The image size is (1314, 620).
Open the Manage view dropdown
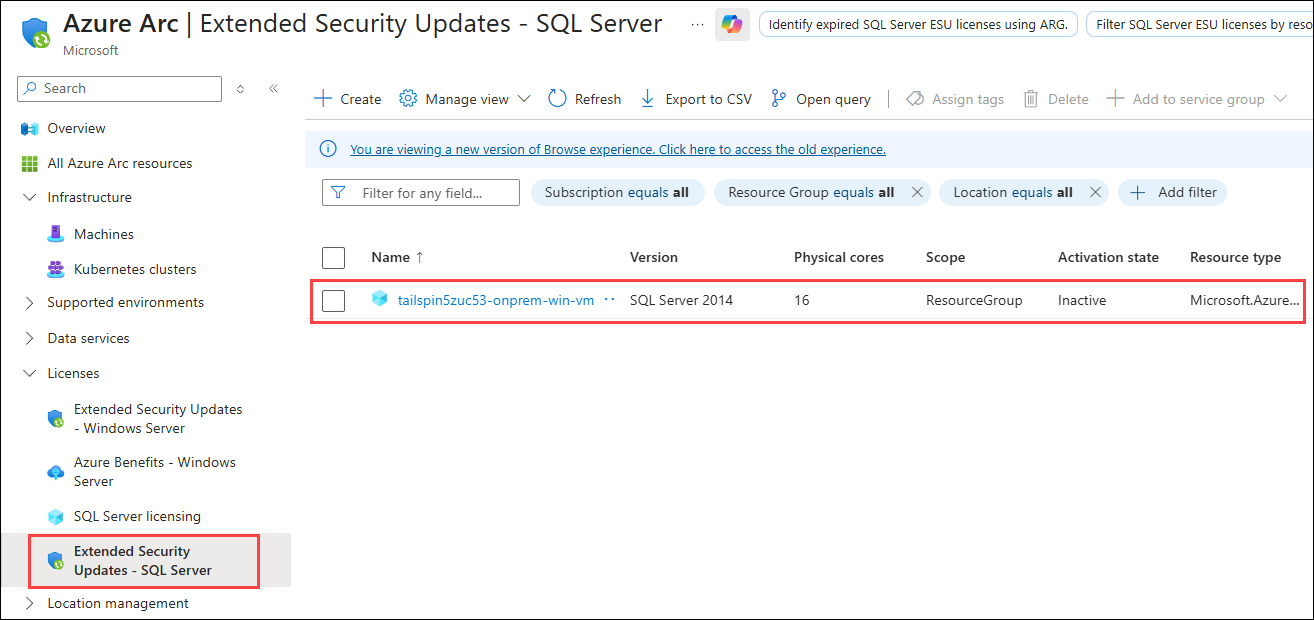464,98
